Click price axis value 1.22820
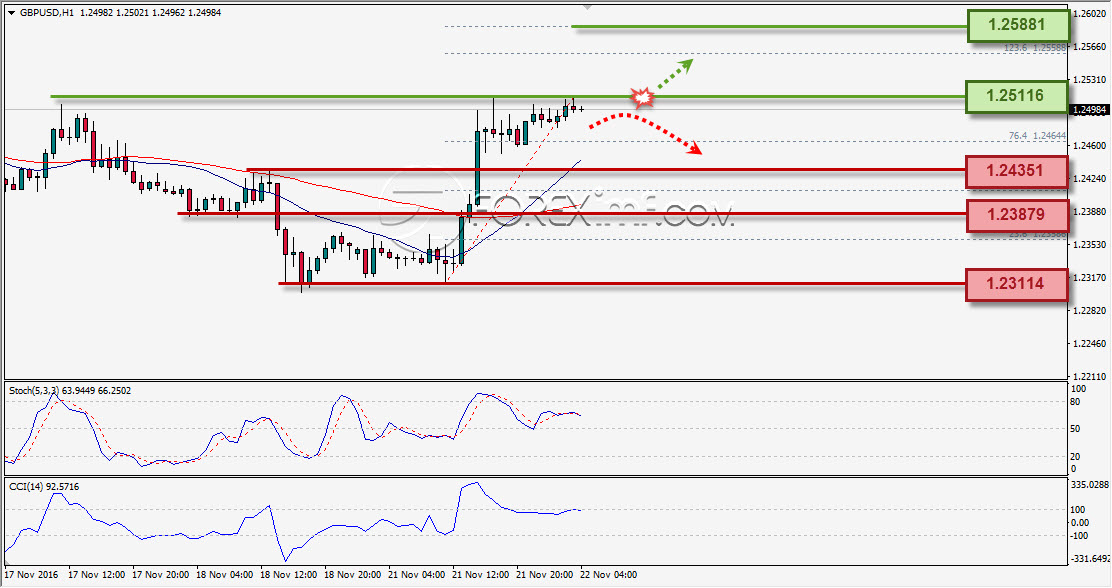This screenshot has width=1112, height=588. click(1091, 311)
